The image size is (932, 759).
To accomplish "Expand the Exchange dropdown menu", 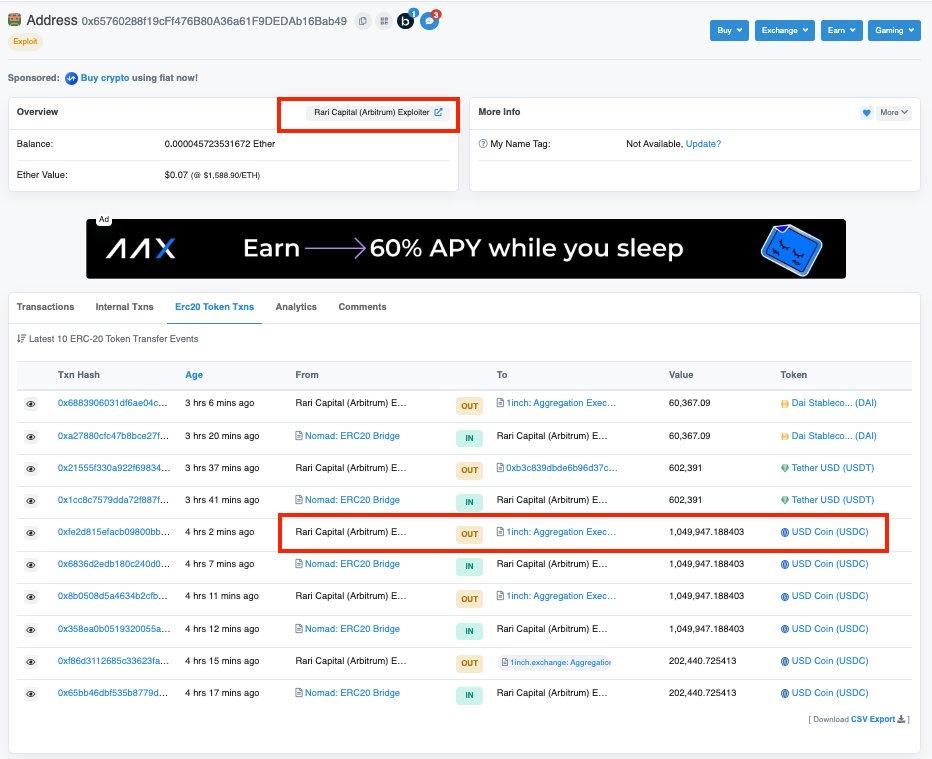I will pyautogui.click(x=784, y=30).
